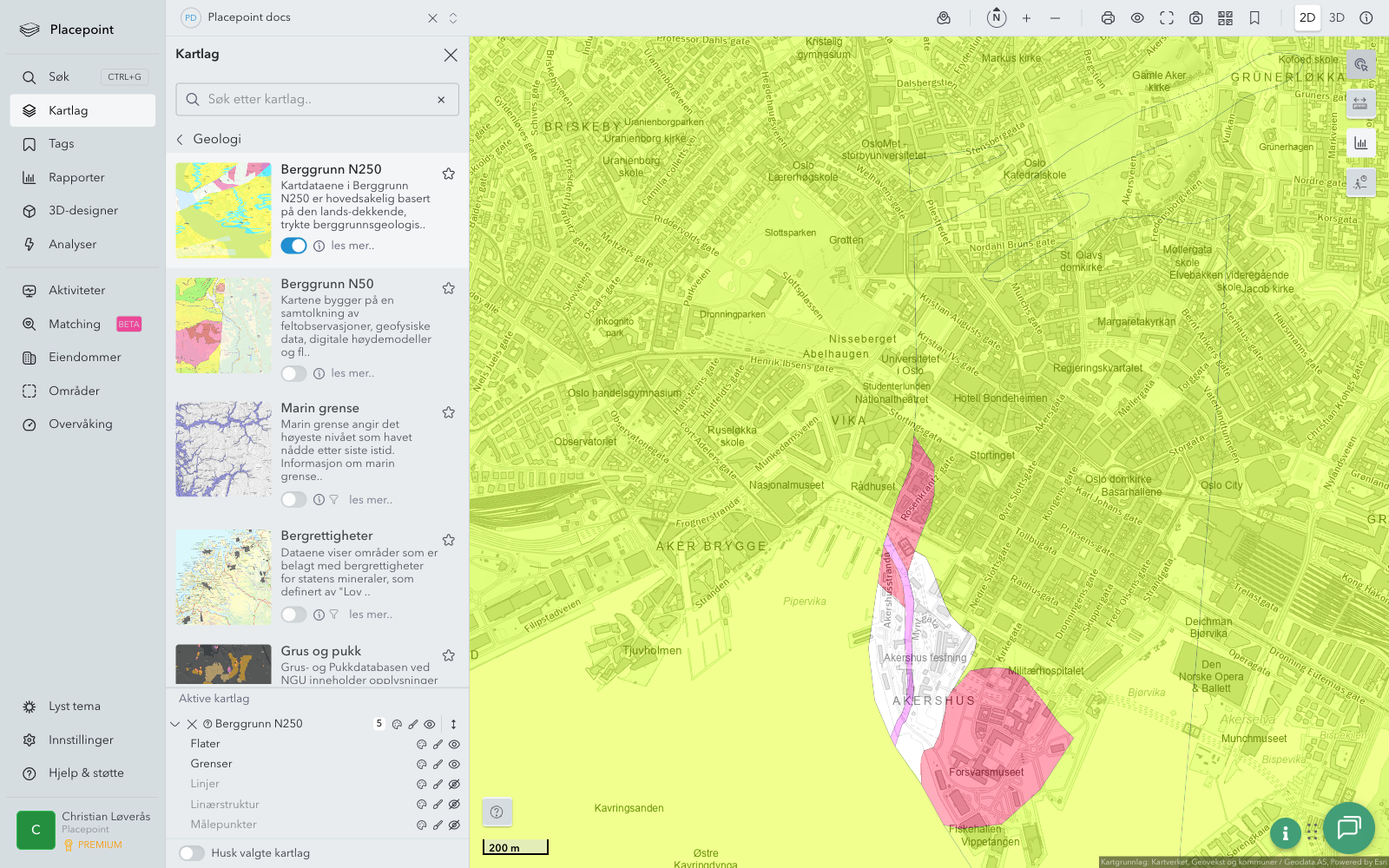The width and height of the screenshot is (1389, 868).
Task: Click the print icon in the top toolbar
Action: pyautogui.click(x=1108, y=18)
